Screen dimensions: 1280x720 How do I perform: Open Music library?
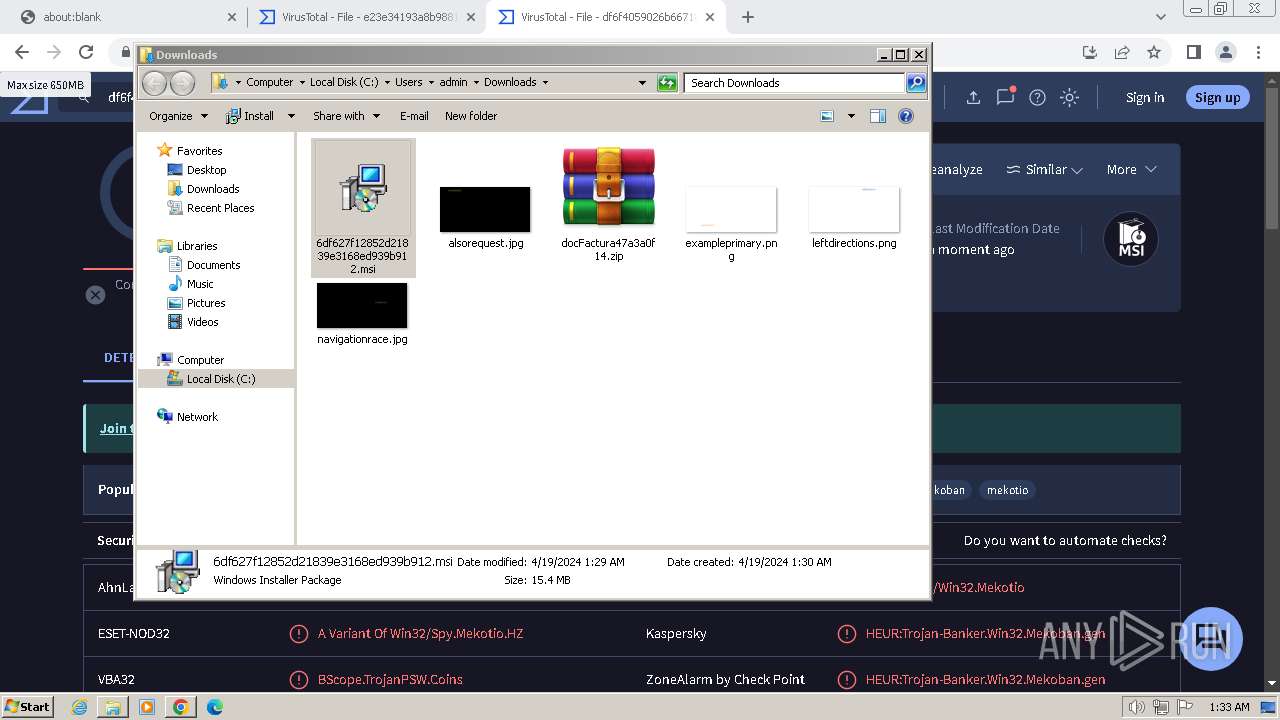click(199, 284)
